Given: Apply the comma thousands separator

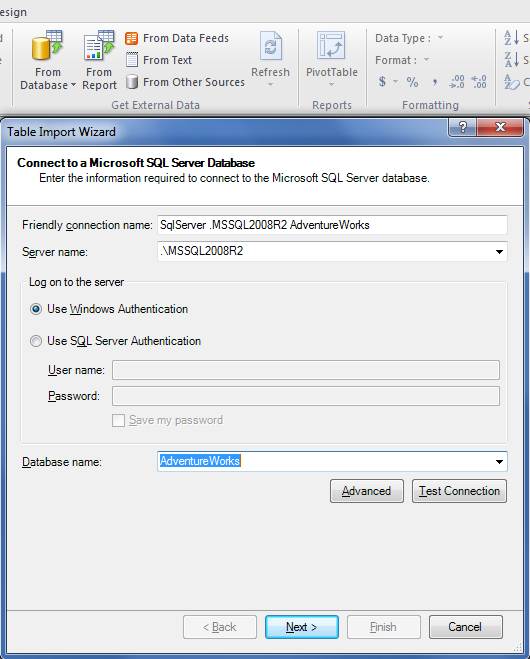Looking at the screenshot, I should coord(435,82).
